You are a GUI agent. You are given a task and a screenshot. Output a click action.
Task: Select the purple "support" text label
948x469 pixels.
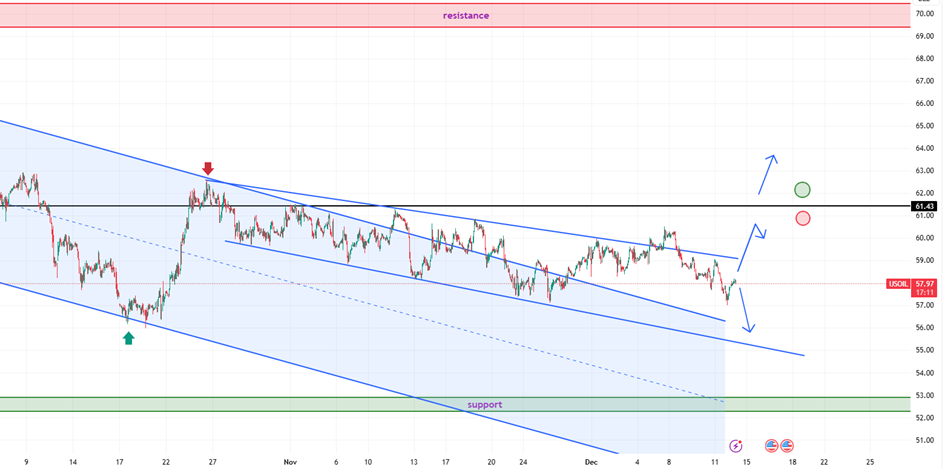tap(485, 405)
